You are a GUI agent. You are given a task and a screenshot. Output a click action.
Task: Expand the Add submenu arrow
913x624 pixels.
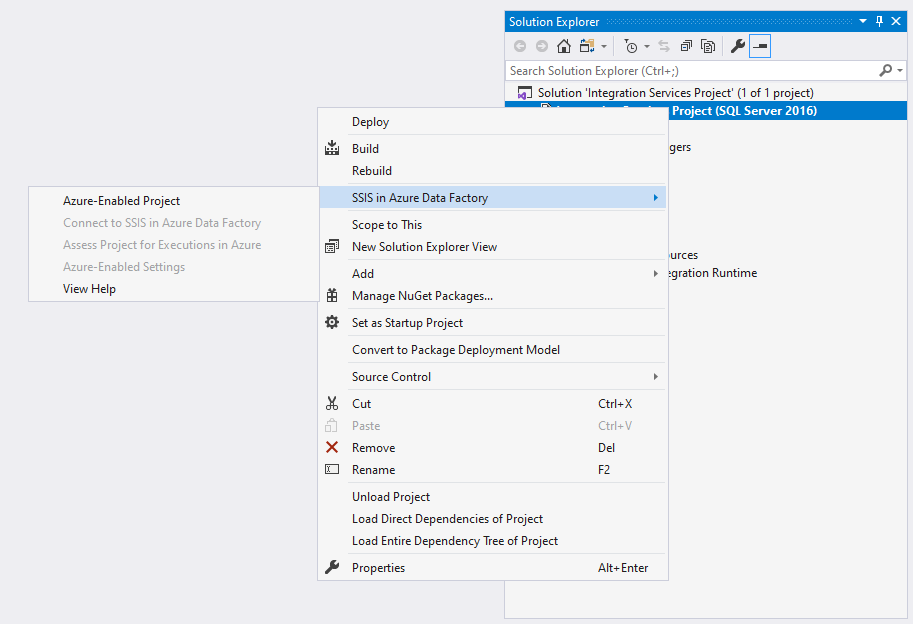(x=656, y=274)
